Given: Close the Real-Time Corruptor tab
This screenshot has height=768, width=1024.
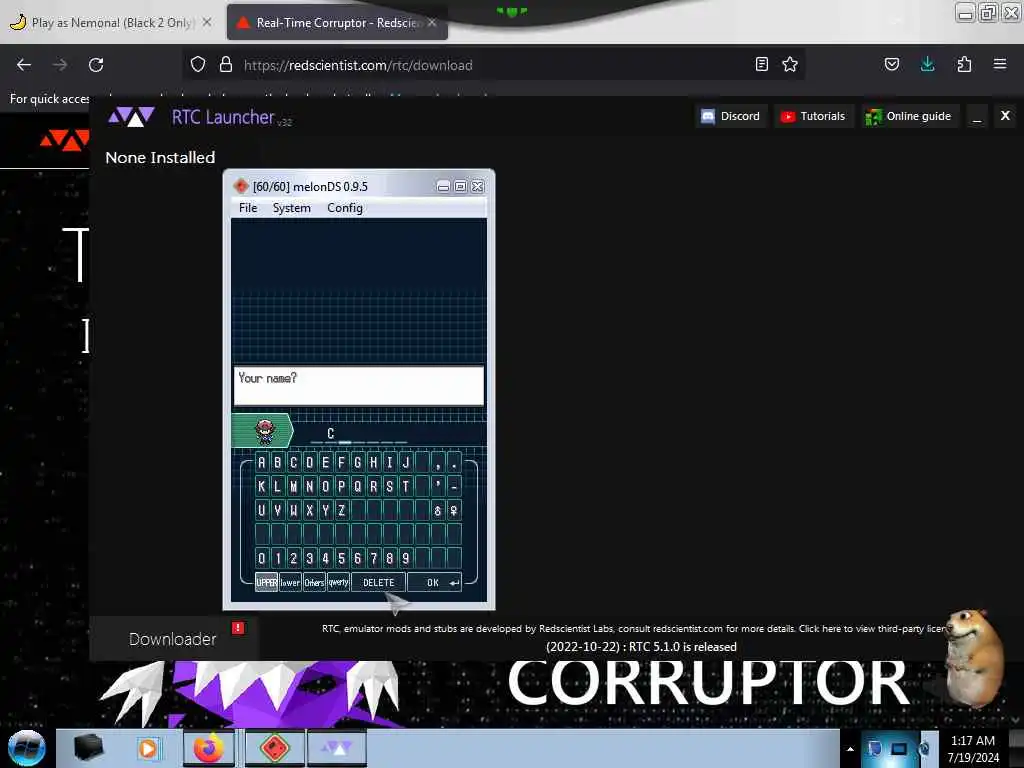Looking at the screenshot, I should click(432, 22).
